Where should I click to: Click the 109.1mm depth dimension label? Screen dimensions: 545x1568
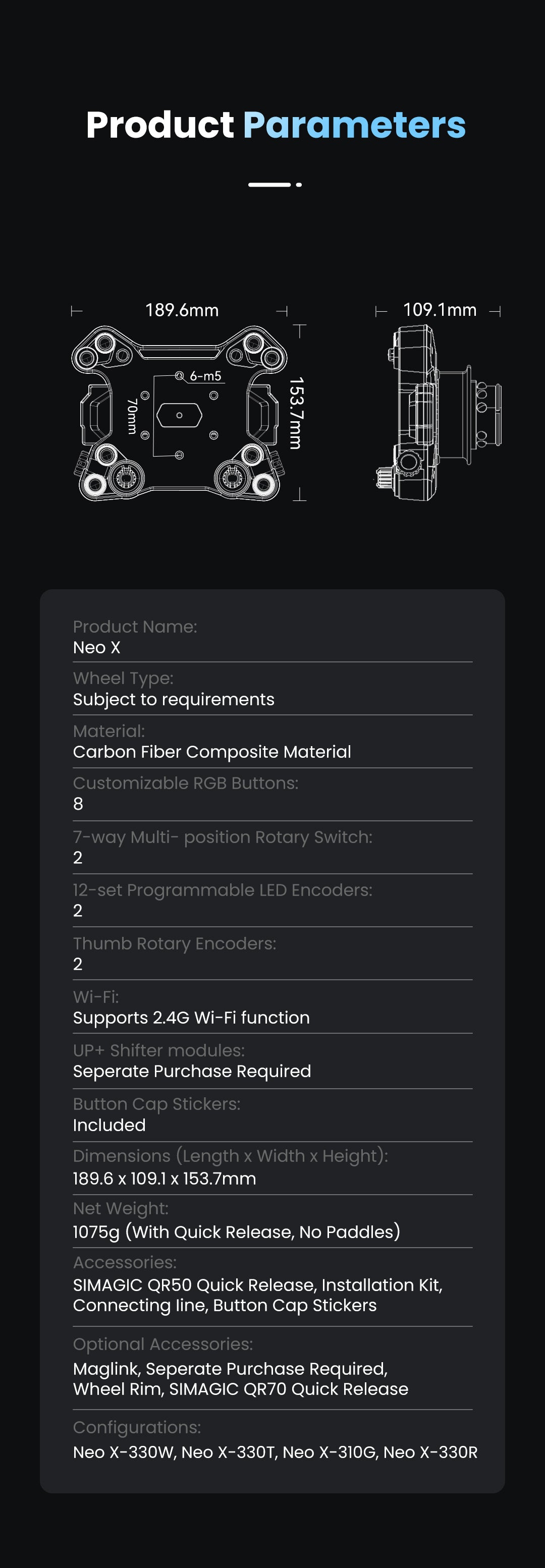[440, 310]
